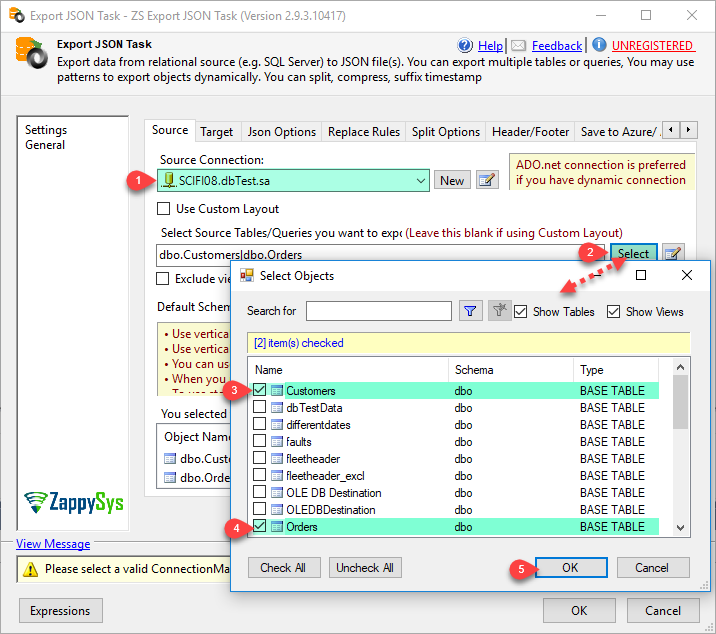Image resolution: width=716 pixels, height=634 pixels.
Task: Click table icon beside differentdates row
Action: 276,425
